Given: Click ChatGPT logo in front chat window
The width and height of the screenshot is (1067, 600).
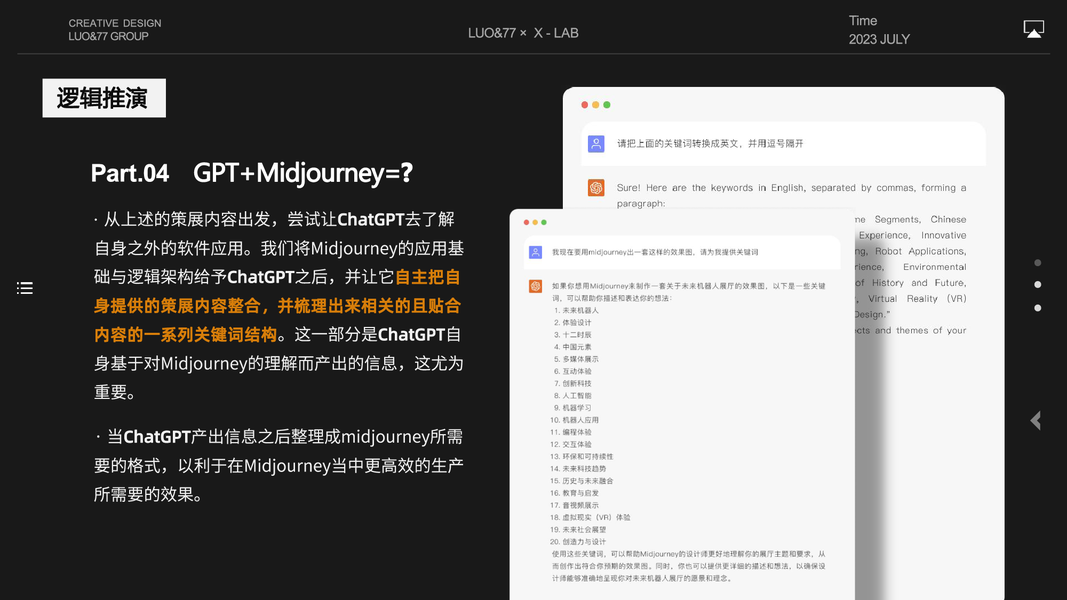Looking at the screenshot, I should coord(536,286).
